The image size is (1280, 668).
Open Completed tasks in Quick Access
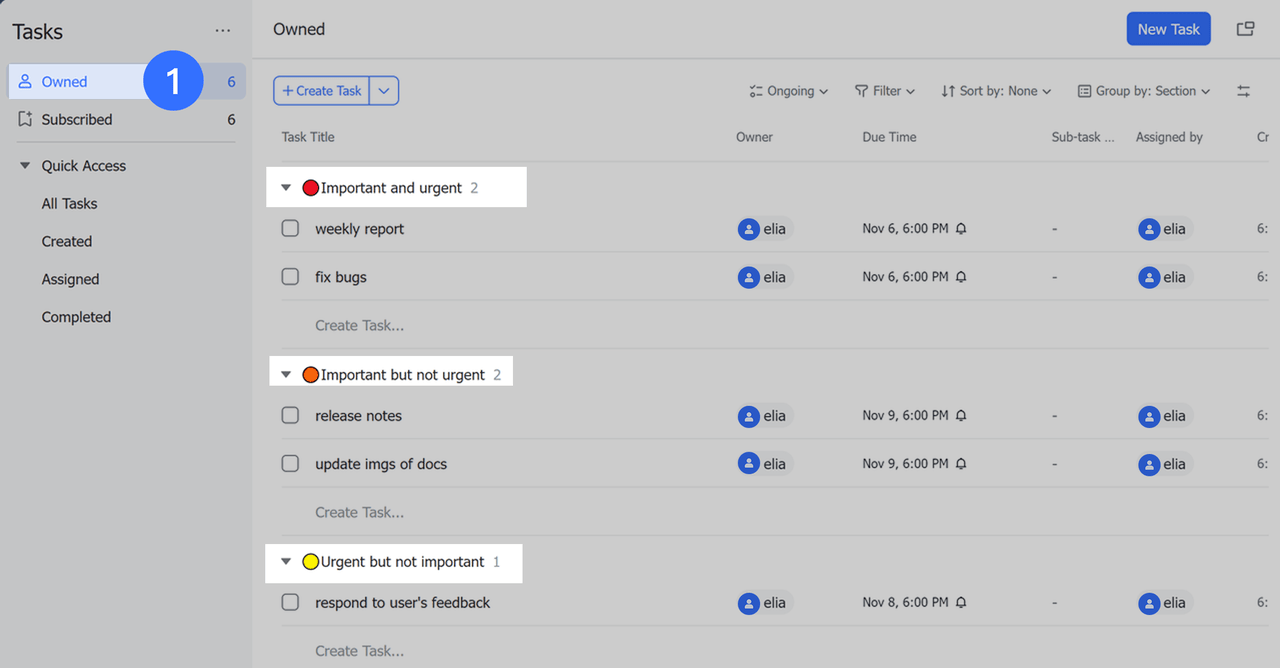pyautogui.click(x=76, y=317)
